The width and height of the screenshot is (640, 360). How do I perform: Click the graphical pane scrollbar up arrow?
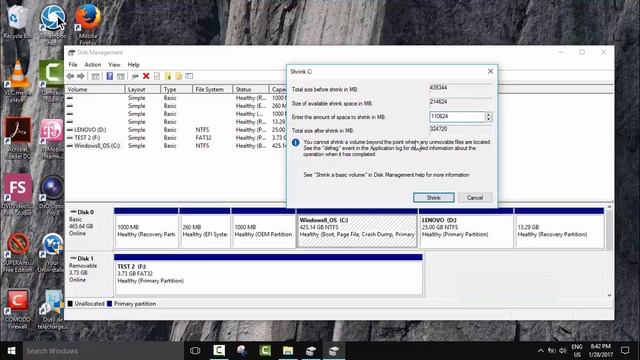609,207
